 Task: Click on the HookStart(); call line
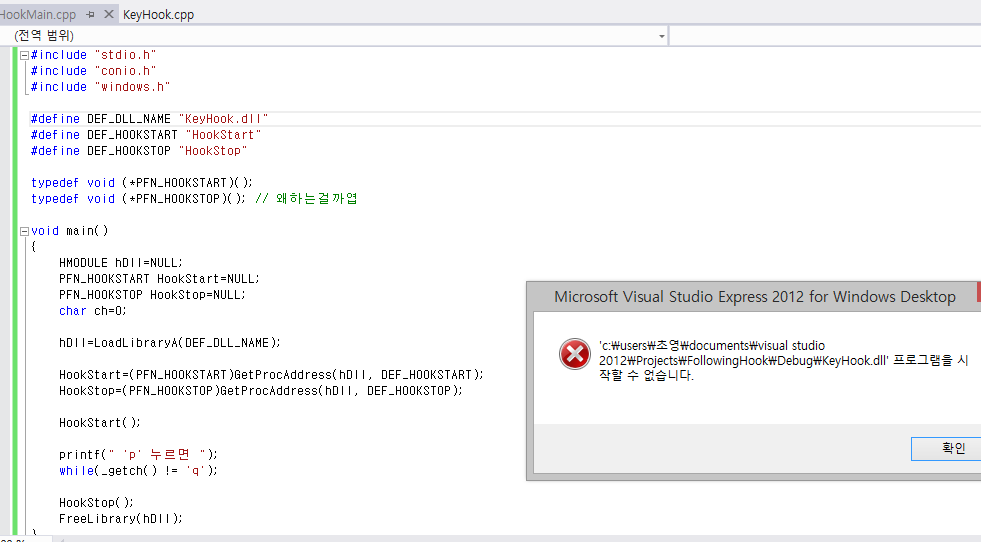[x=100, y=423]
